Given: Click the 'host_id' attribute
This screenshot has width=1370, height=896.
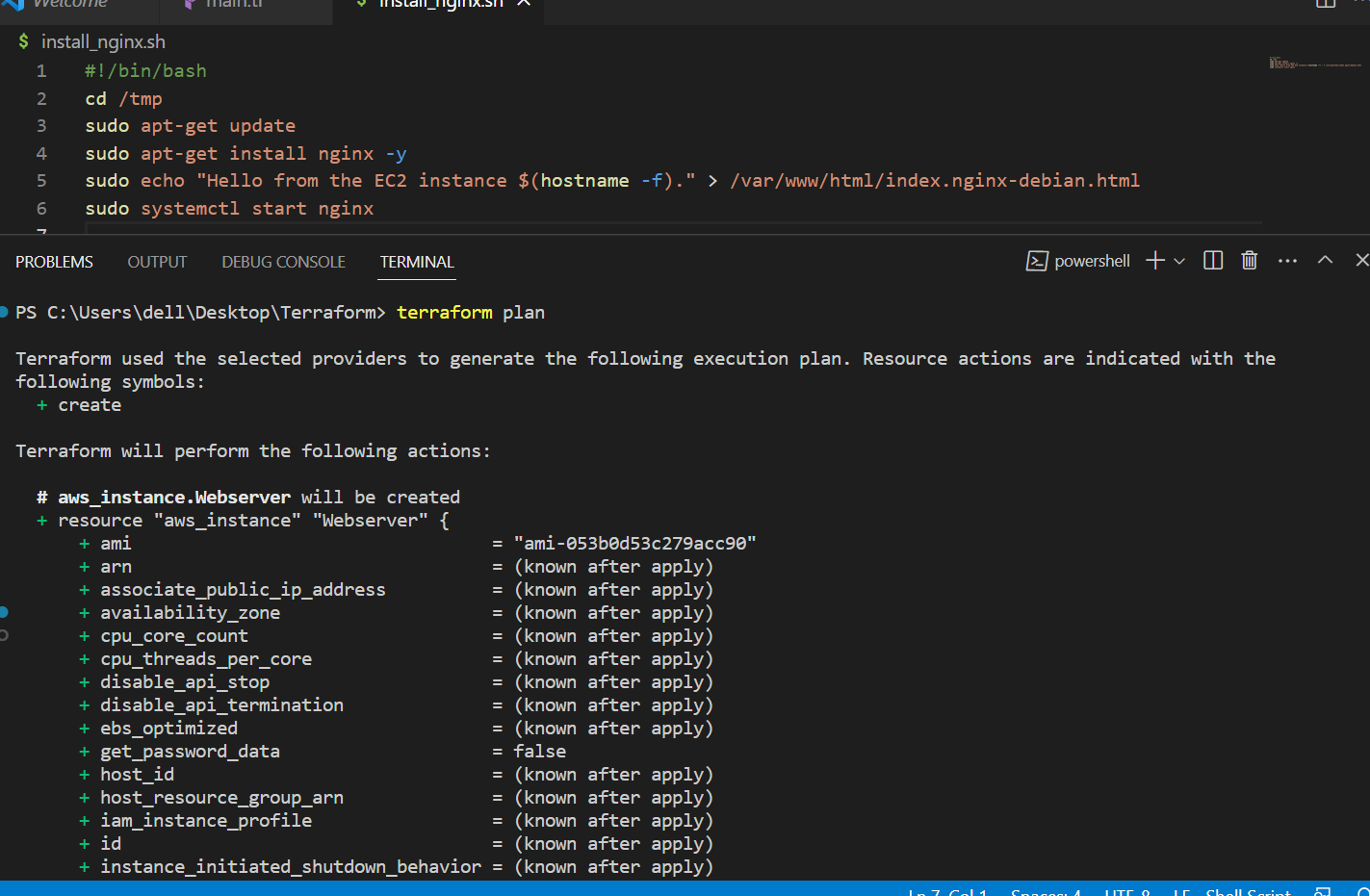Looking at the screenshot, I should [x=138, y=774].
